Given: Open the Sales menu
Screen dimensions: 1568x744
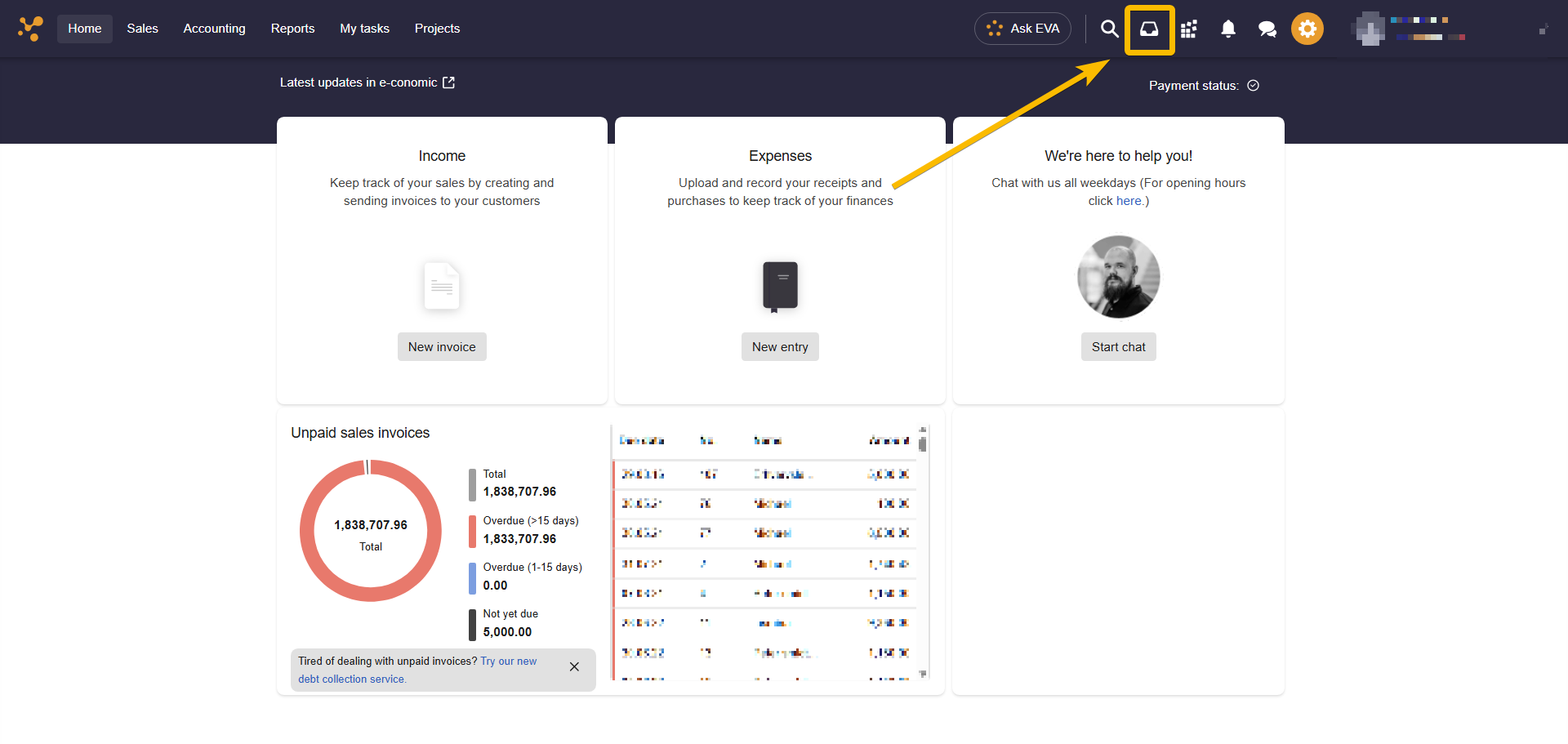Looking at the screenshot, I should 142,29.
